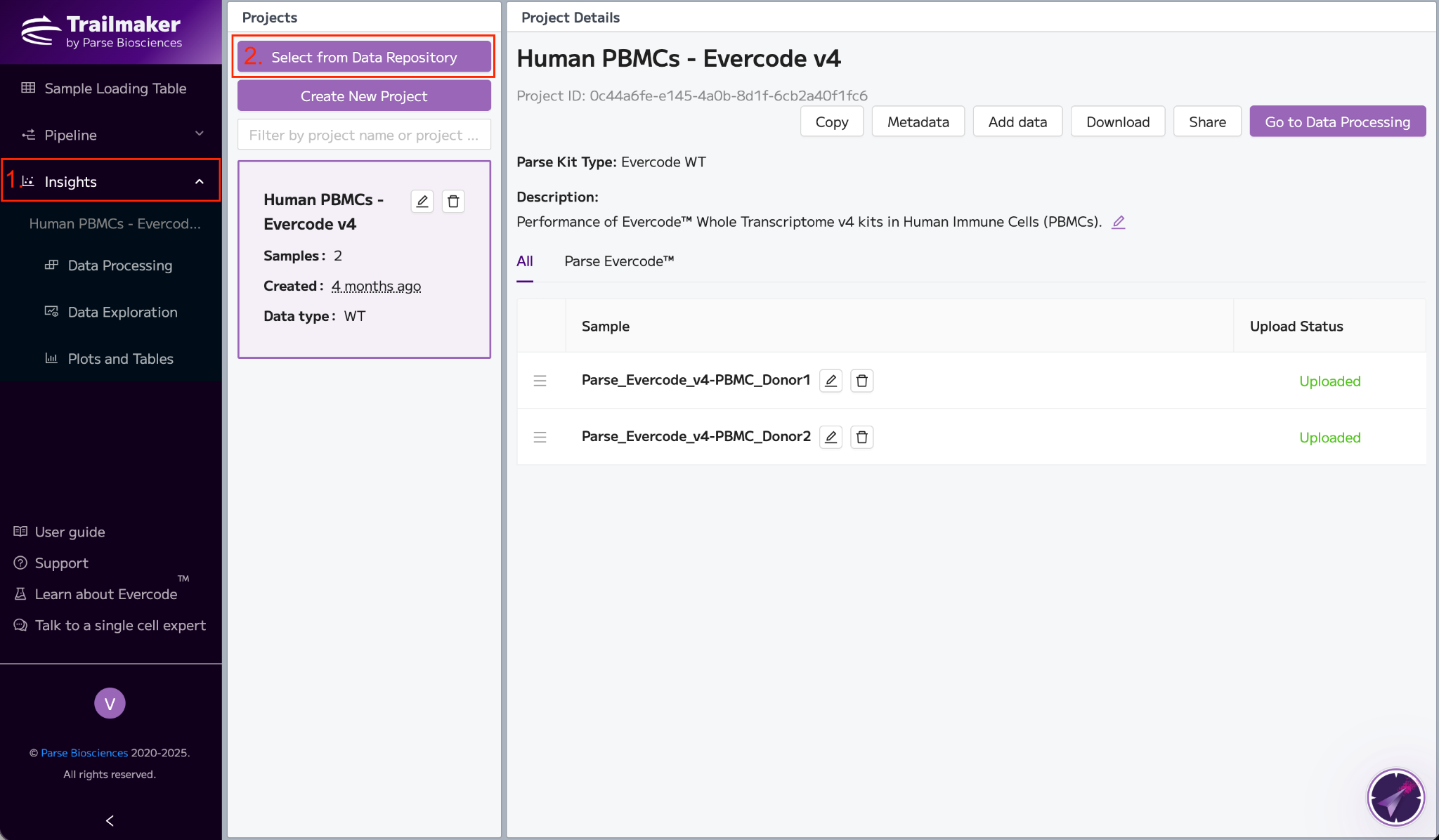Viewport: 1439px width, 840px height.
Task: Open the user avatar V menu
Action: click(110, 703)
